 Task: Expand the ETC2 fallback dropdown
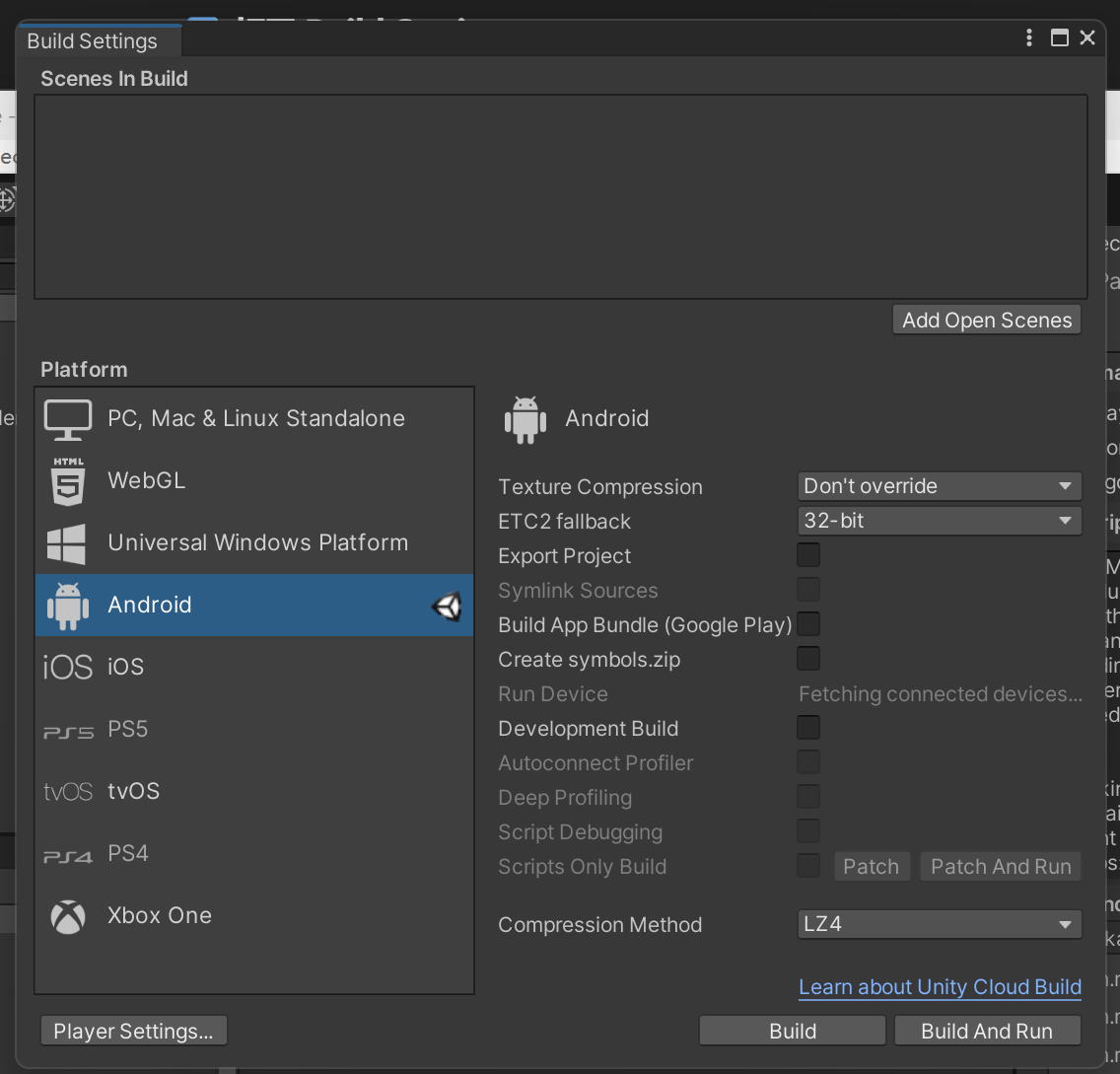[938, 521]
